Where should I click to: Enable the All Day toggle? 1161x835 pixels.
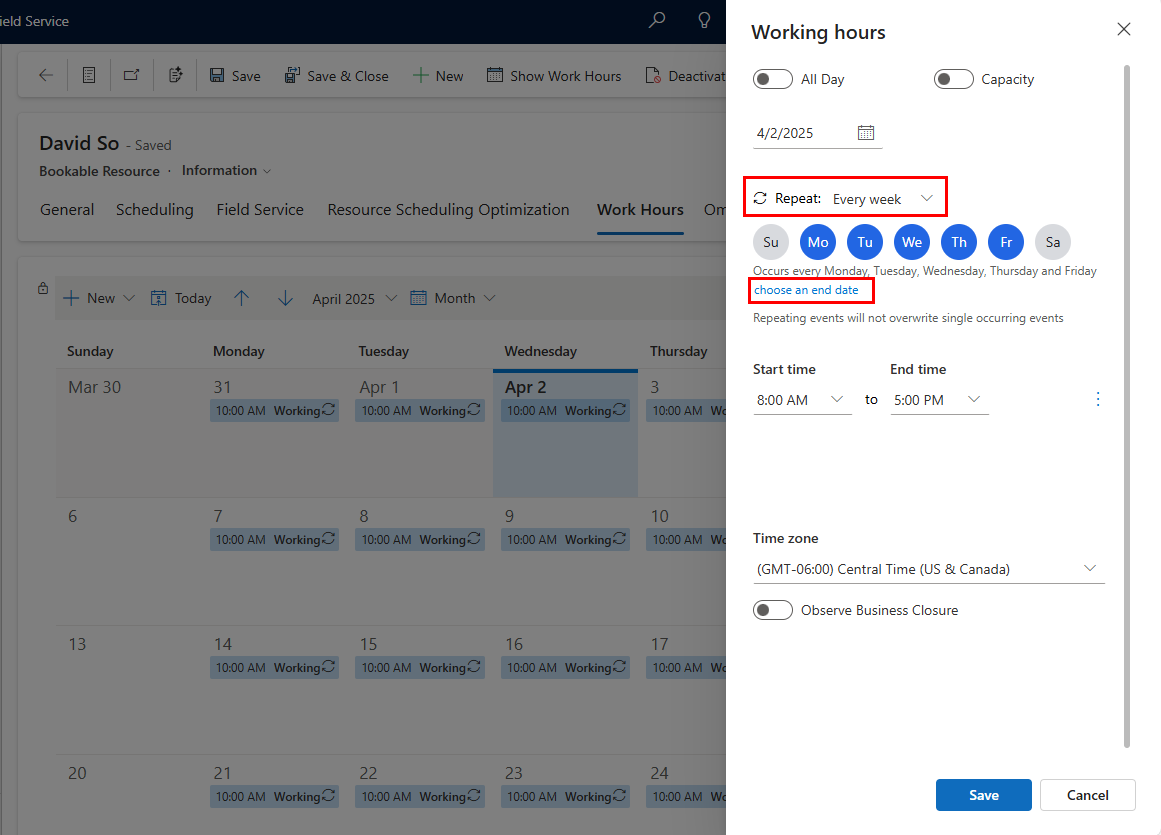pos(772,78)
